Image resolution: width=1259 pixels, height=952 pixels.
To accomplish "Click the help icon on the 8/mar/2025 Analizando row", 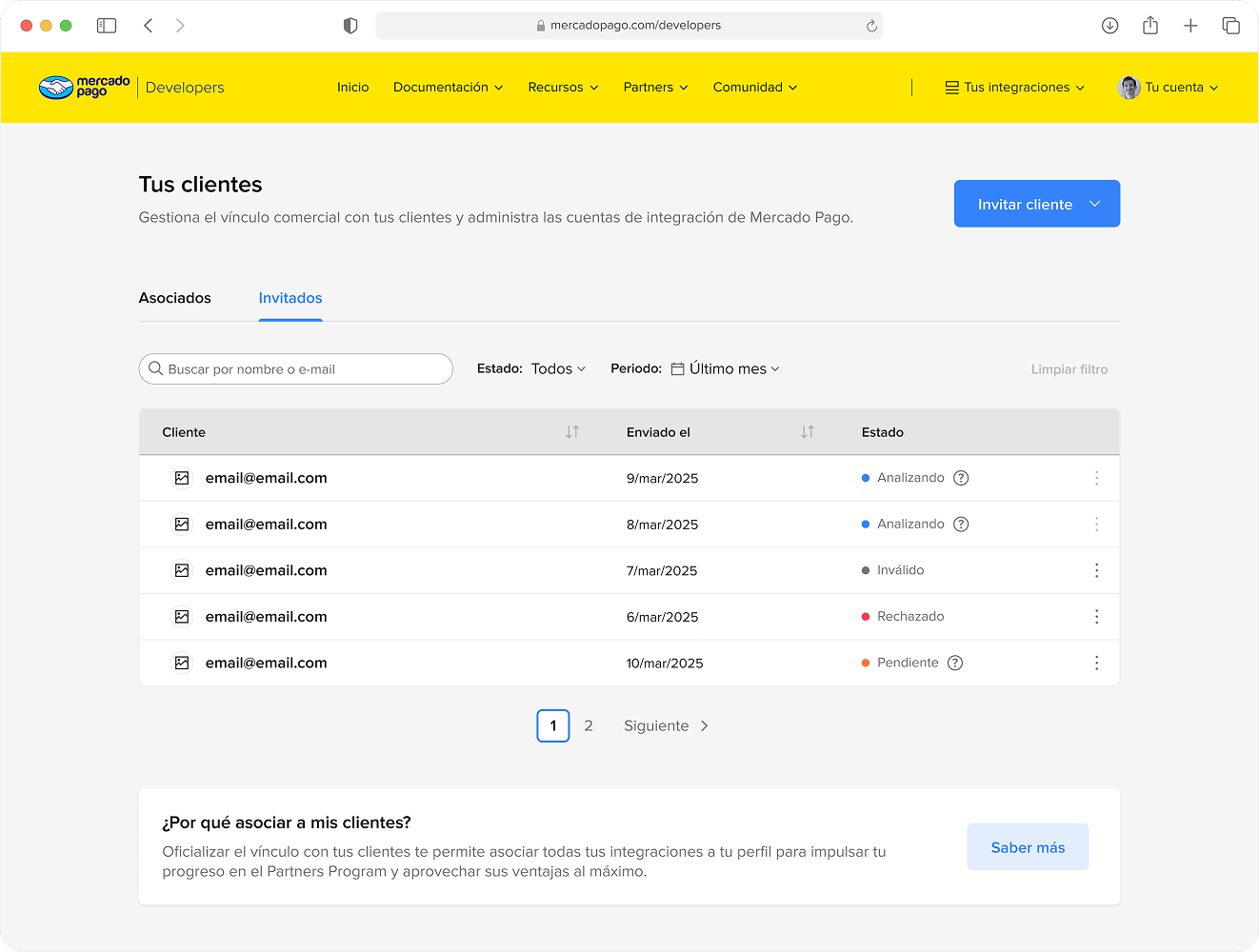I will point(961,525).
